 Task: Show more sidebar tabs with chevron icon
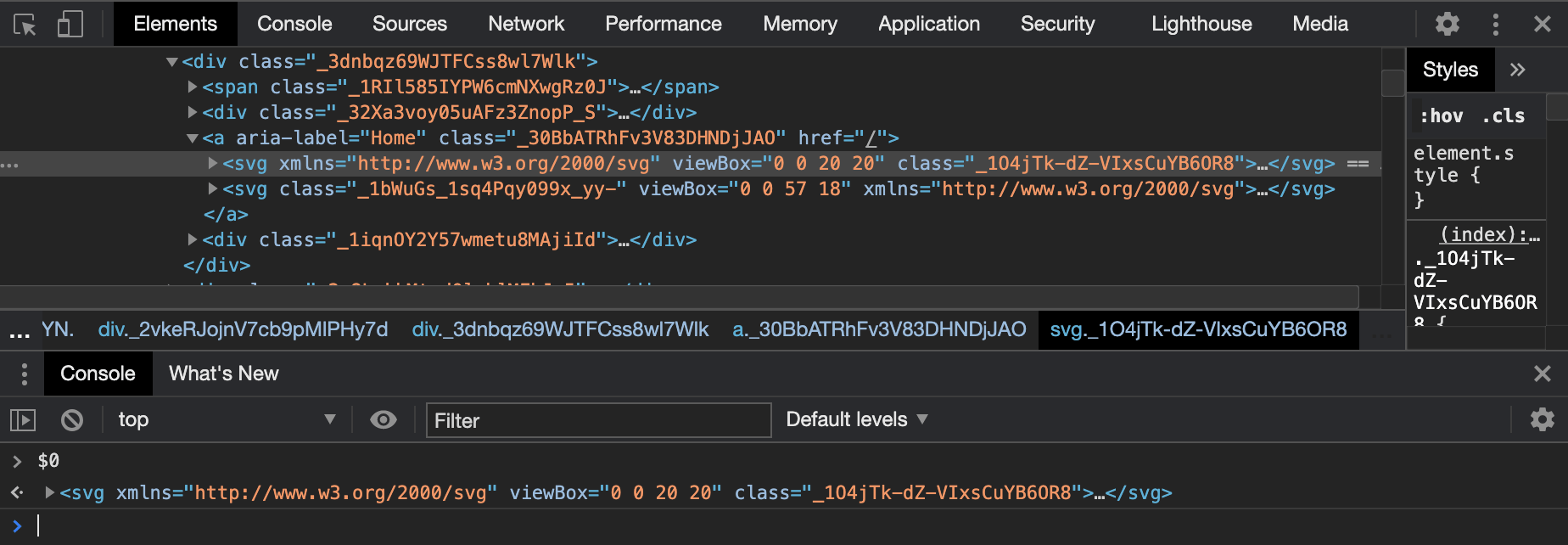1518,70
